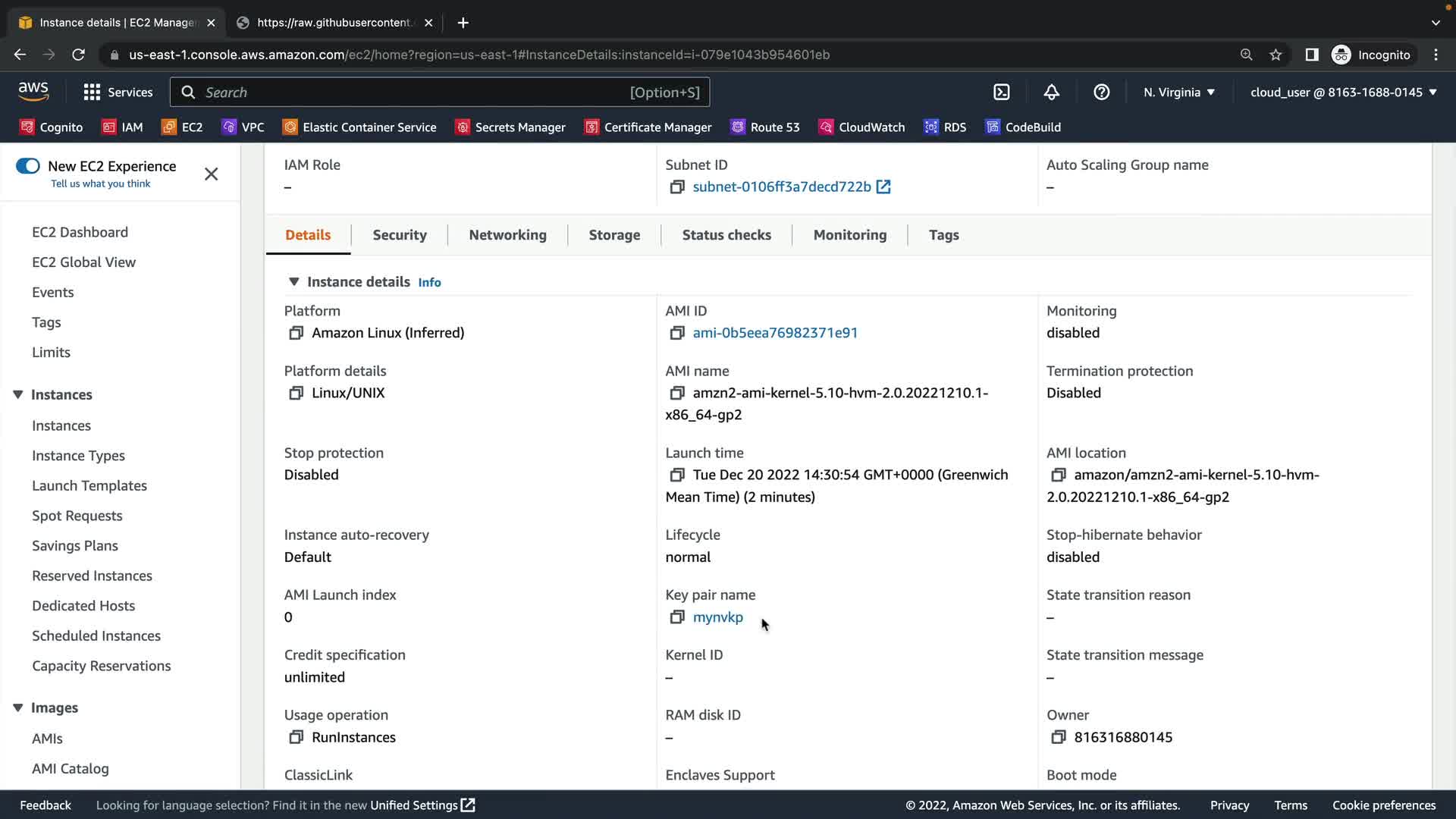Toggle the New EC2 Experience switch
This screenshot has height=819, width=1456.
[28, 166]
